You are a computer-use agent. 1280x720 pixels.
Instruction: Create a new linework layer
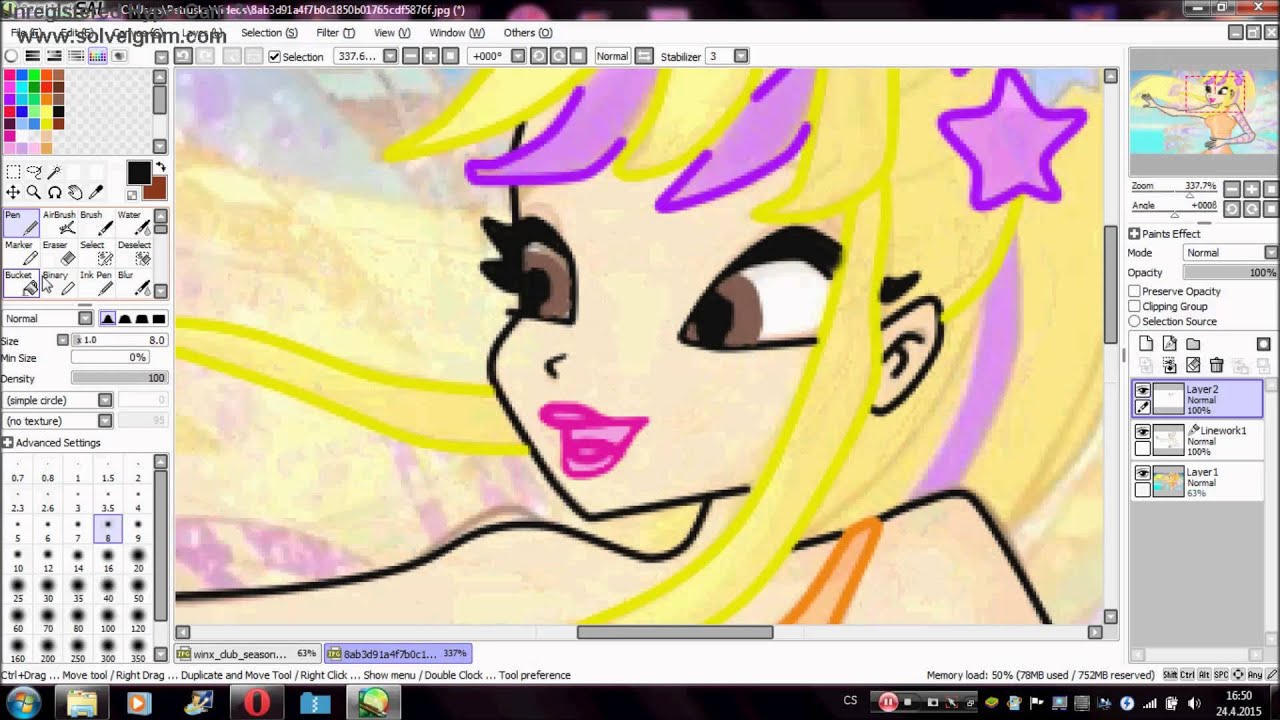[1170, 344]
